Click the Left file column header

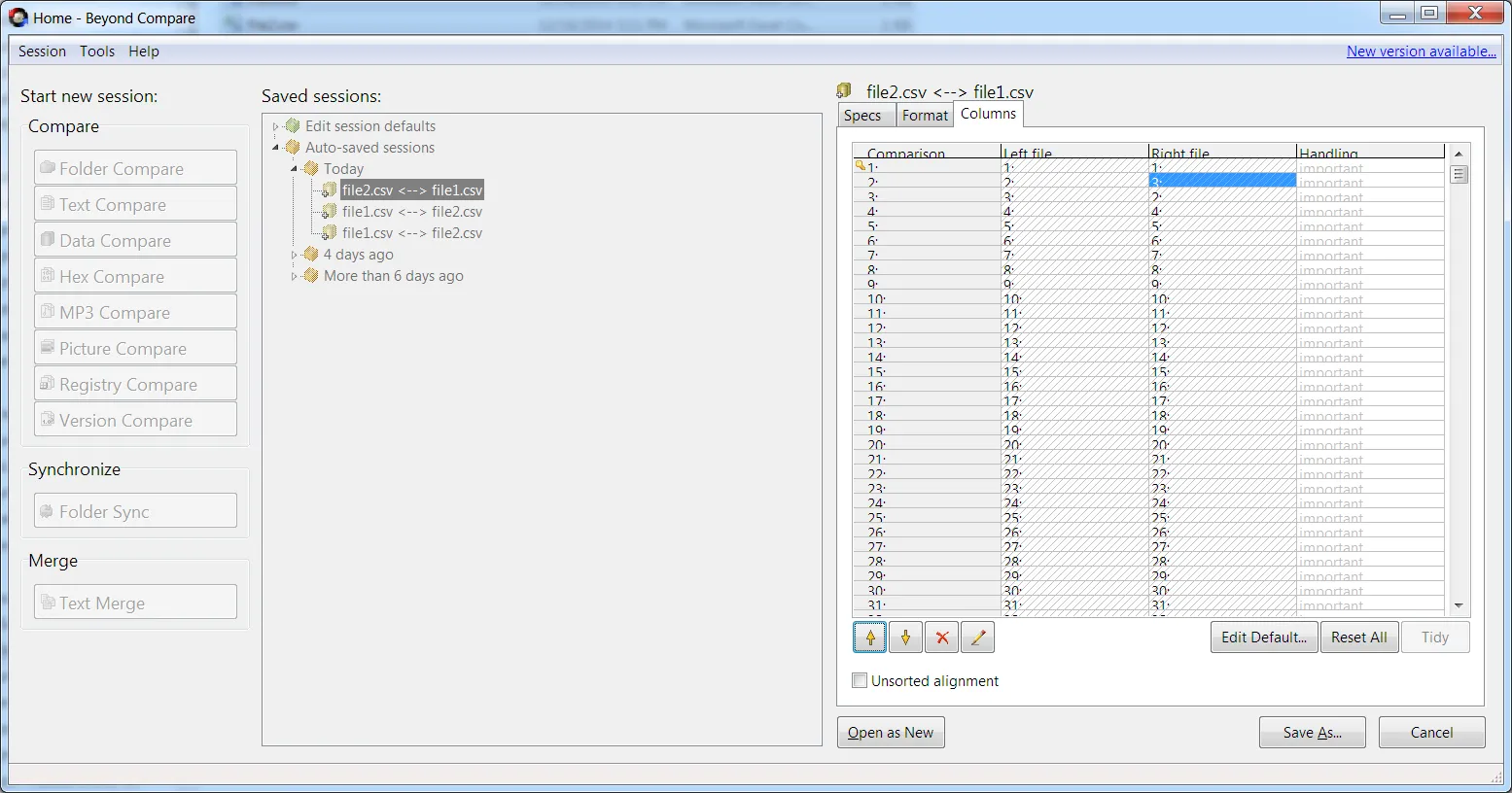(x=1074, y=152)
